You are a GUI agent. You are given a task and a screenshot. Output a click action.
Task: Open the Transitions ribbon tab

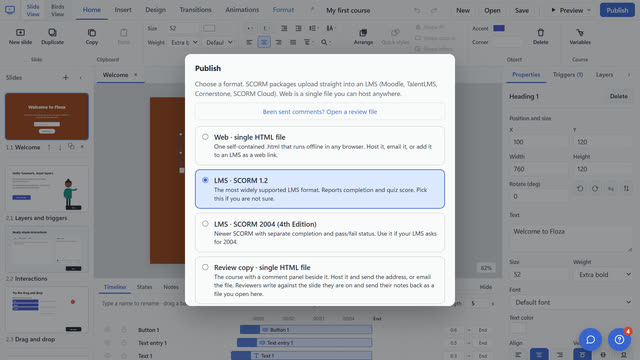click(x=196, y=10)
